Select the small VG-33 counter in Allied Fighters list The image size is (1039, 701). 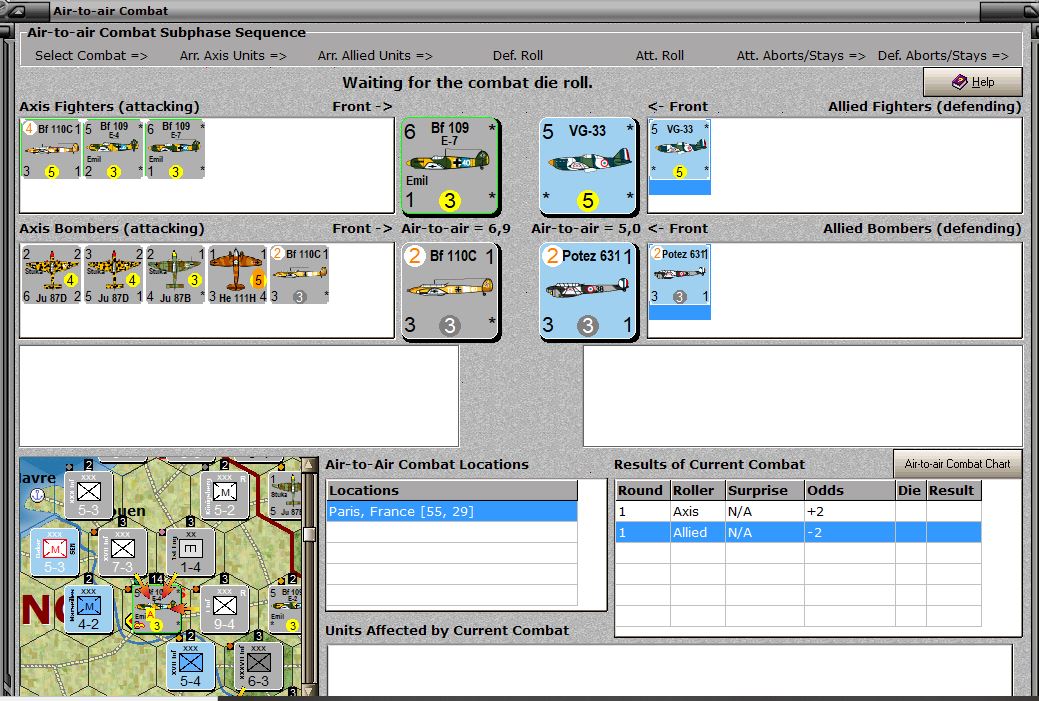coord(680,150)
